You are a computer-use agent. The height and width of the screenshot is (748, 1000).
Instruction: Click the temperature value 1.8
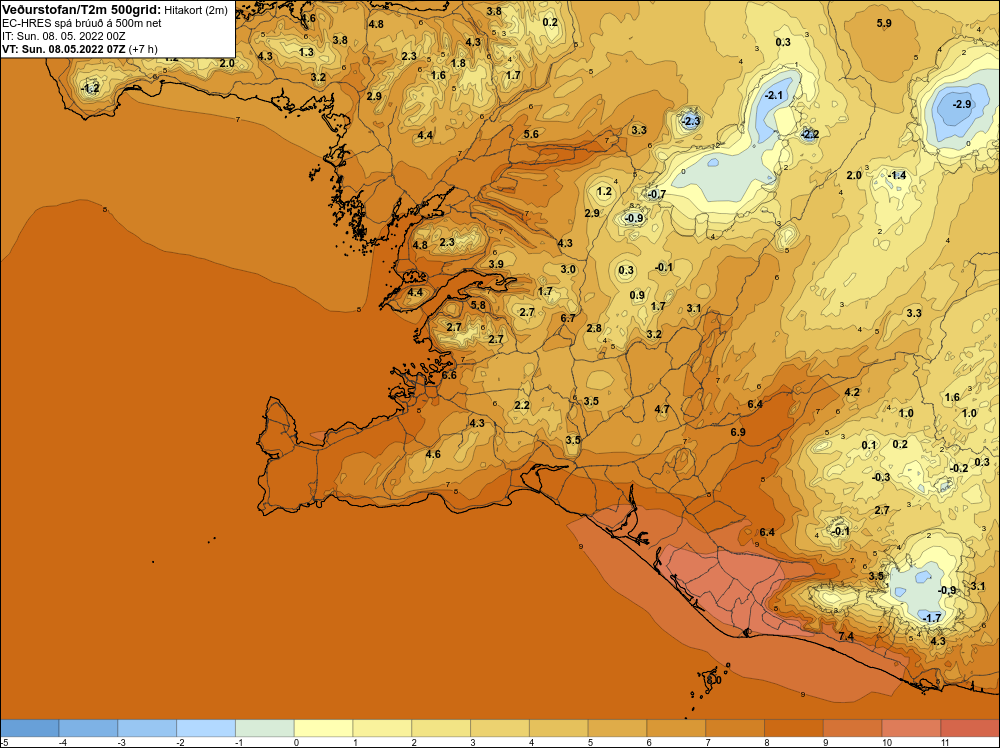(459, 63)
